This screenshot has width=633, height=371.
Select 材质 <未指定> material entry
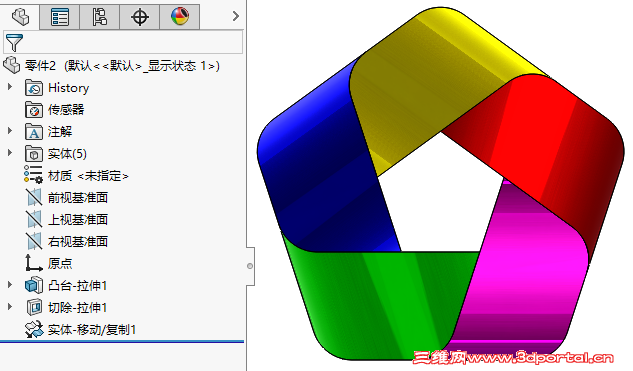[88, 176]
